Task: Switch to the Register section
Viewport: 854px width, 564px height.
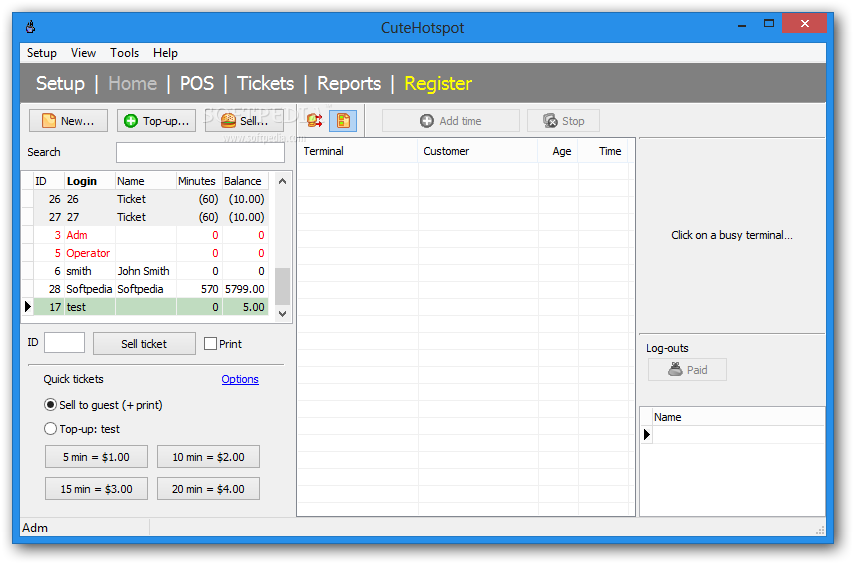Action: (x=438, y=83)
